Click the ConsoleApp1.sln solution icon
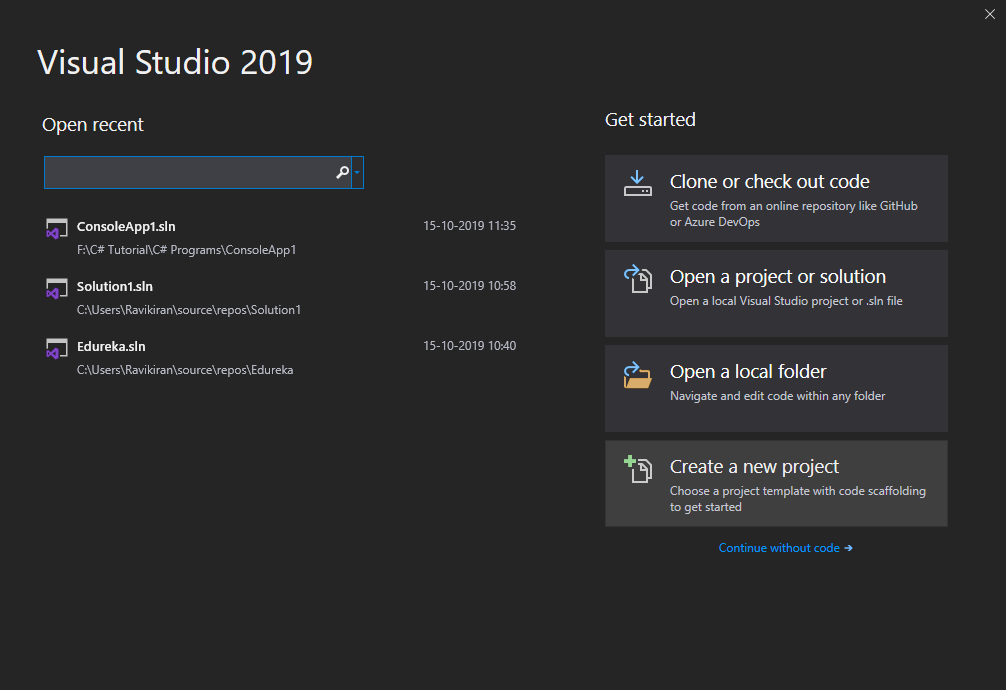1006x690 pixels. click(56, 229)
